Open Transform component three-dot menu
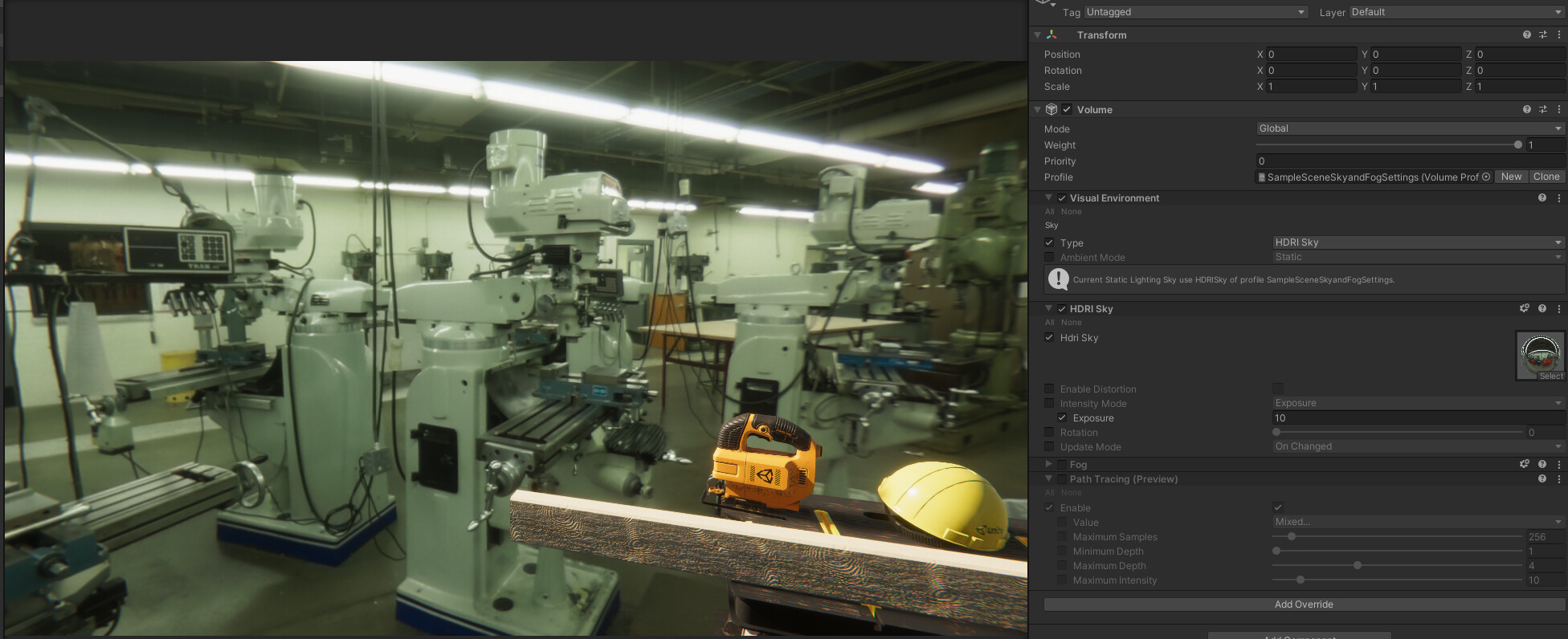Viewport: 1568px width, 639px height. 1559,35
